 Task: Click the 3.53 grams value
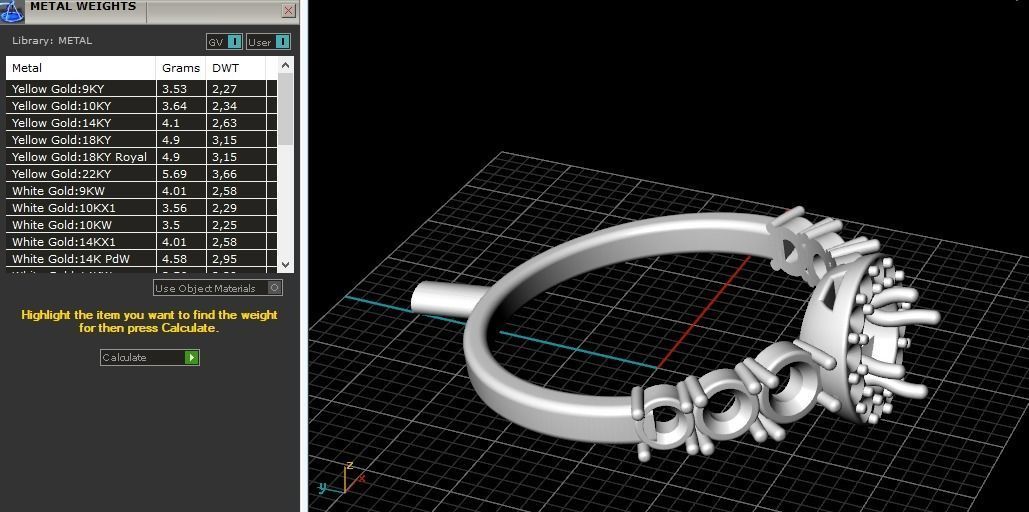coord(175,89)
